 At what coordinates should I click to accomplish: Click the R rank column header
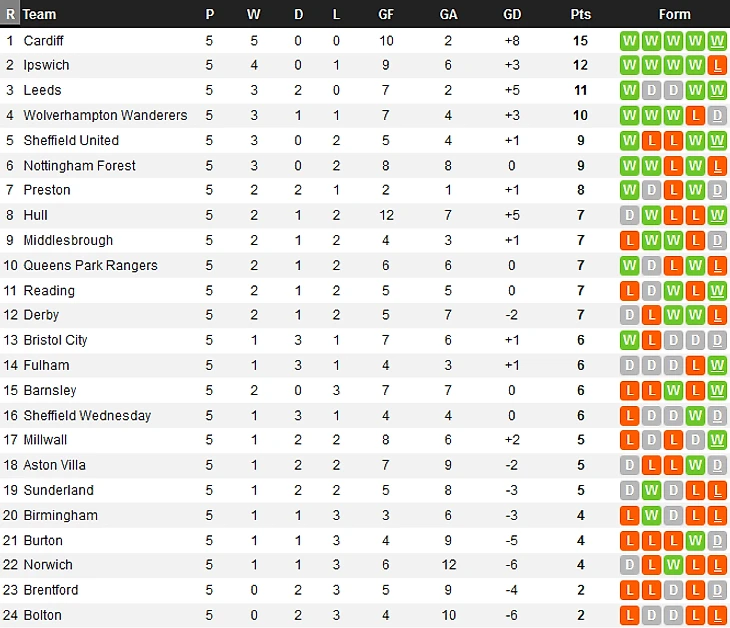(10, 14)
